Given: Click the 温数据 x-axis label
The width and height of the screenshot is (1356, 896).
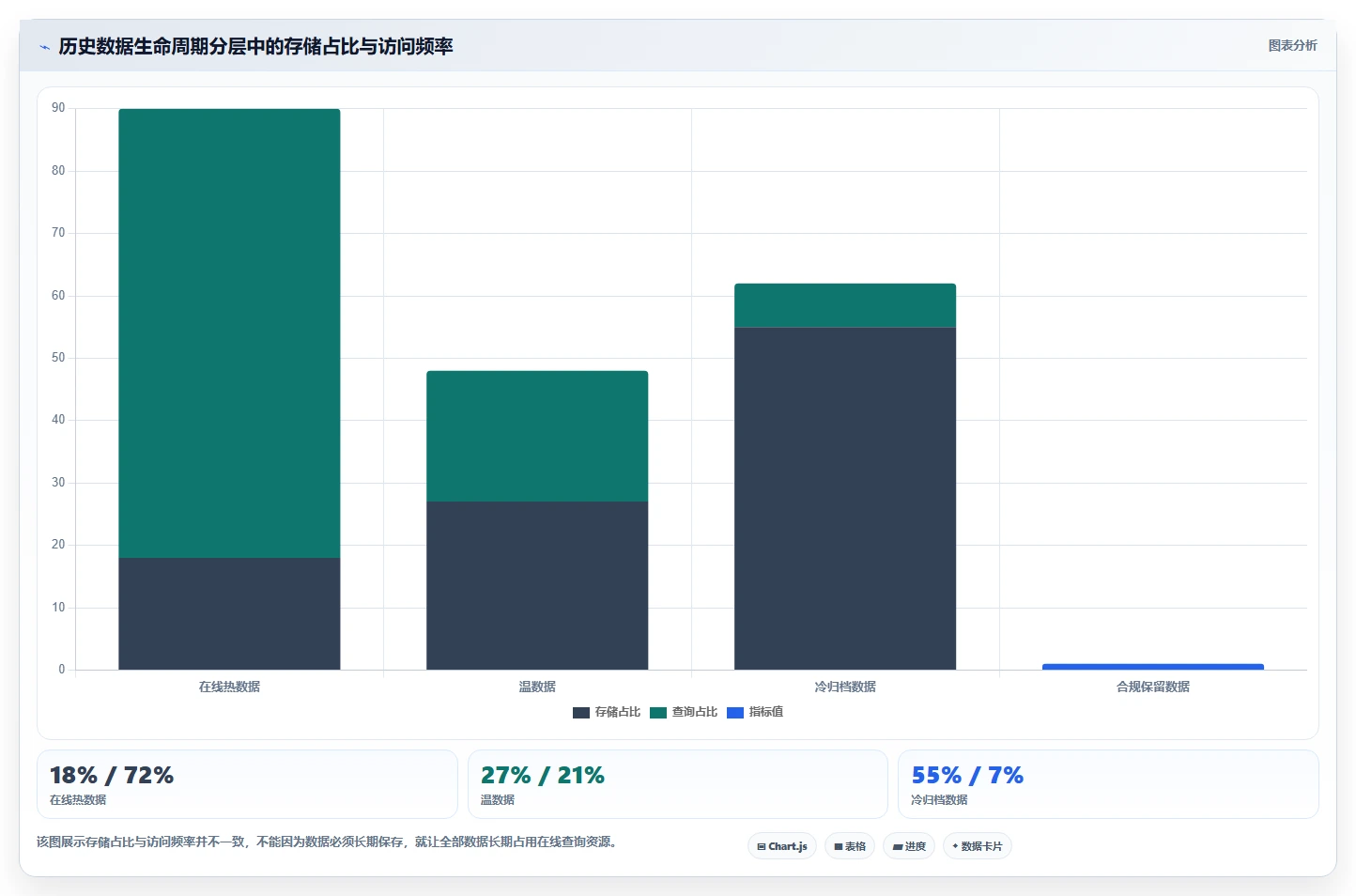Looking at the screenshot, I should 537,687.
